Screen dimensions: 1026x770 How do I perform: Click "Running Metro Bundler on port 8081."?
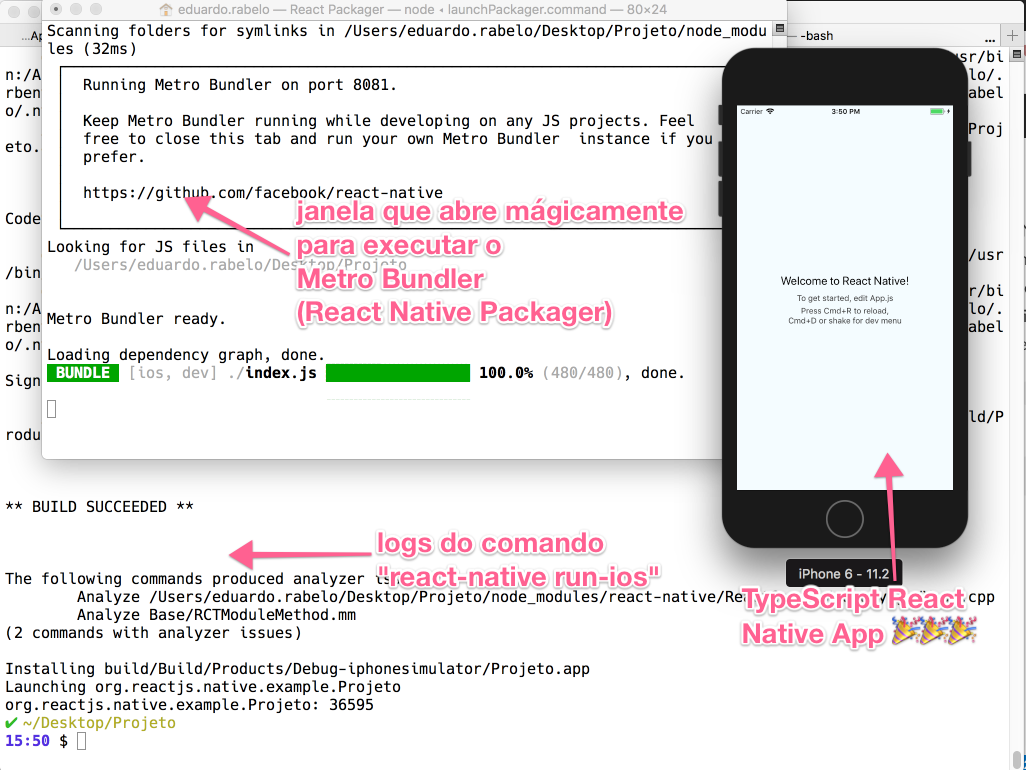(239, 85)
